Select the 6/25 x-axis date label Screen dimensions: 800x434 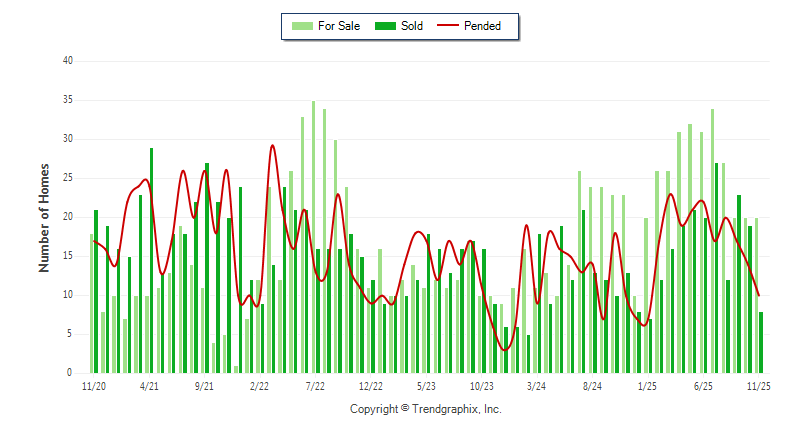(x=703, y=385)
